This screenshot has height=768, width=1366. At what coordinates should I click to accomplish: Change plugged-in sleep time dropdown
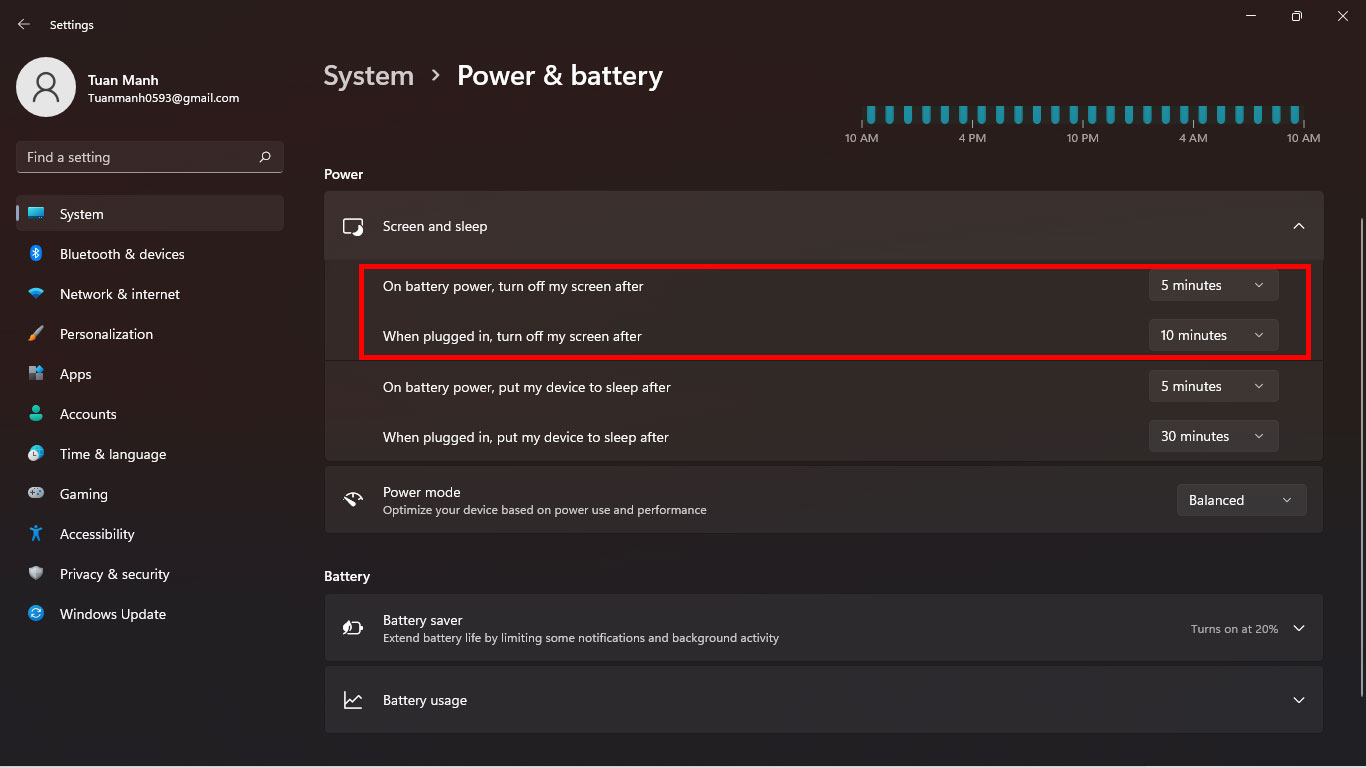[1213, 436]
